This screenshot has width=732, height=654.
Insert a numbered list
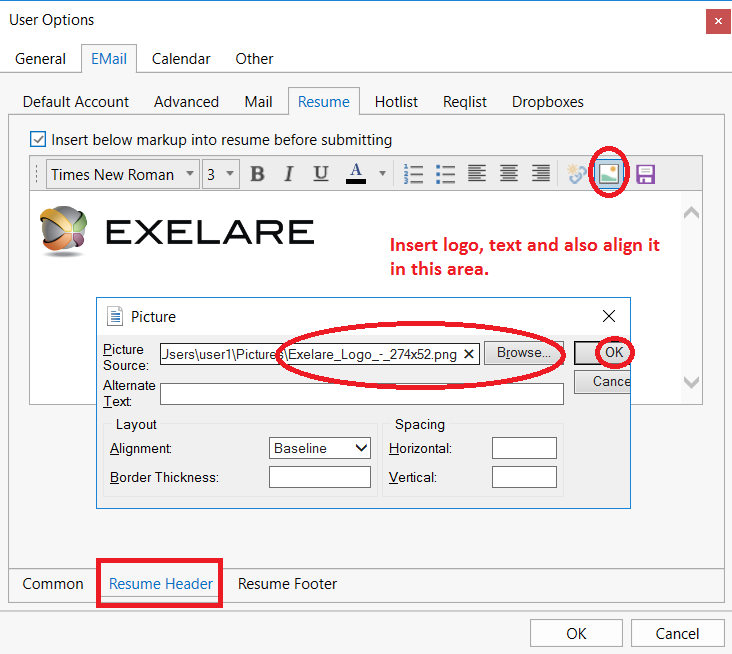click(414, 174)
